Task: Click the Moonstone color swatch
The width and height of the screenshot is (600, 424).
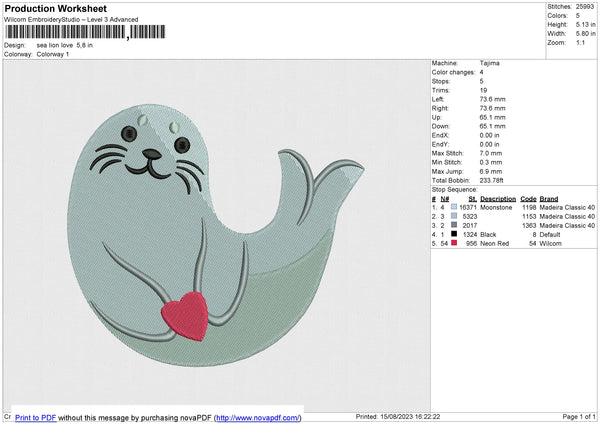Action: pos(454,207)
